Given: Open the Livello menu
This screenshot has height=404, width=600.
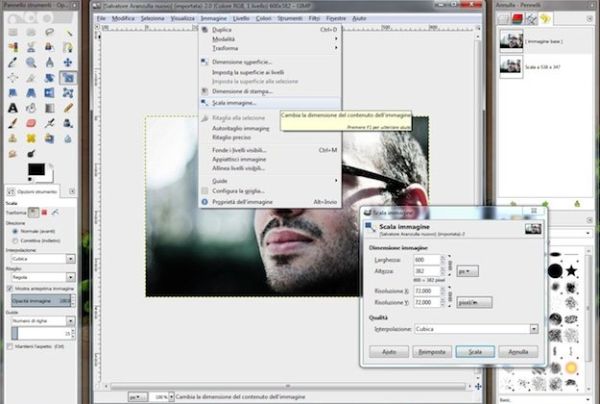Looking at the screenshot, I should point(241,18).
